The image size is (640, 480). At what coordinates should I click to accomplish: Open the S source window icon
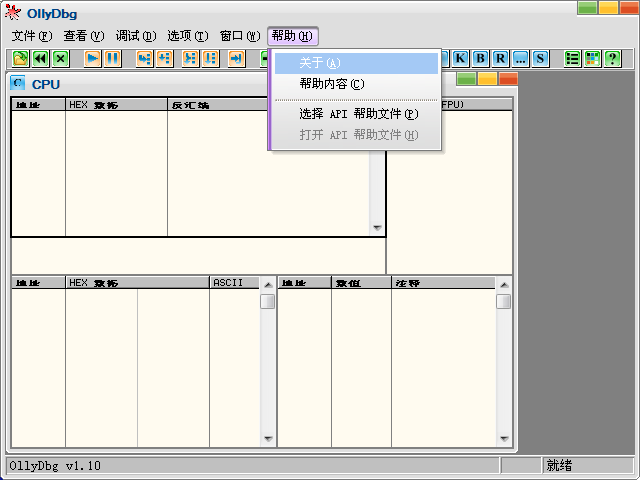540,59
